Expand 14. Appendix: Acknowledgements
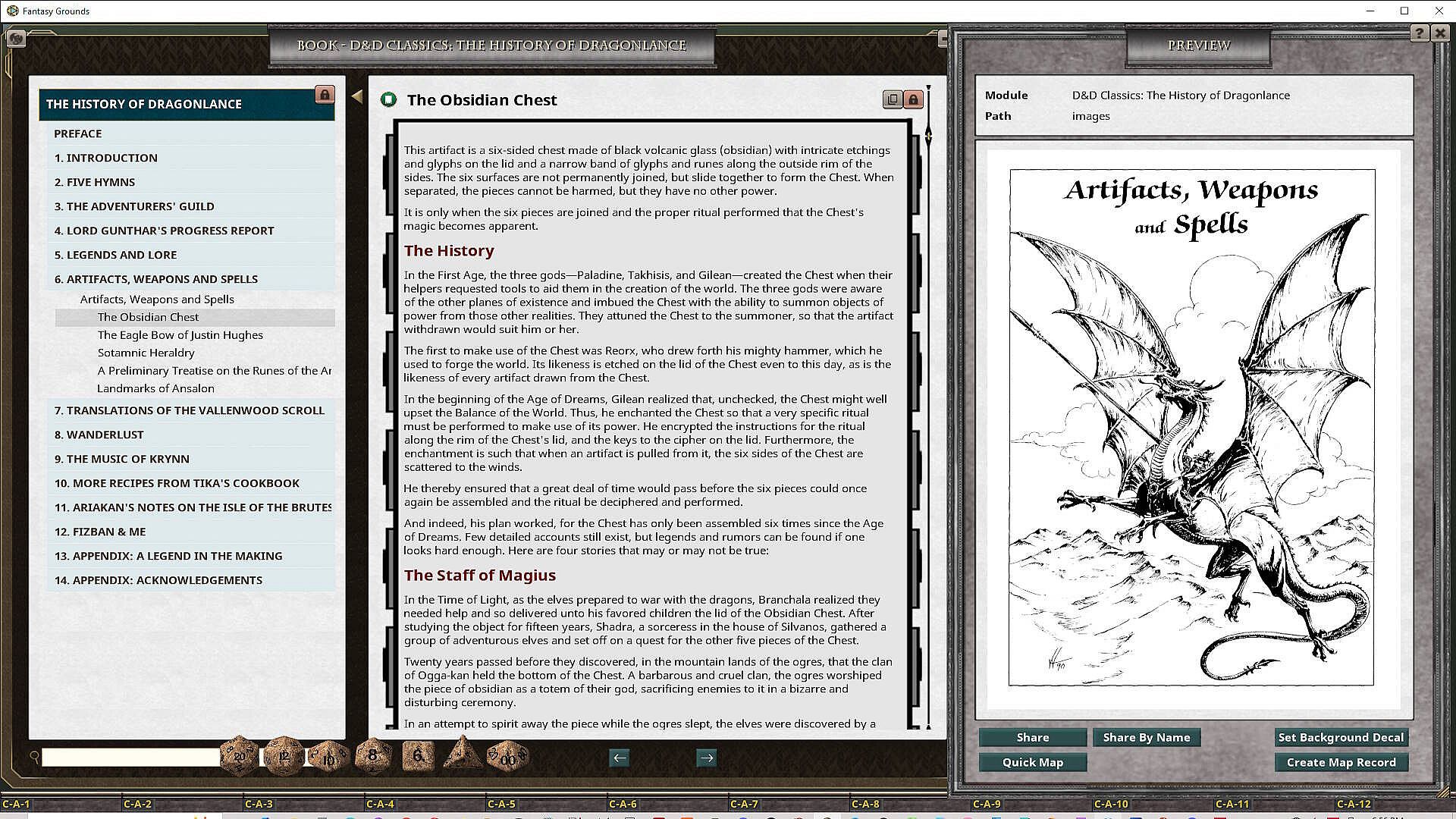The image size is (1456, 819). (x=190, y=580)
